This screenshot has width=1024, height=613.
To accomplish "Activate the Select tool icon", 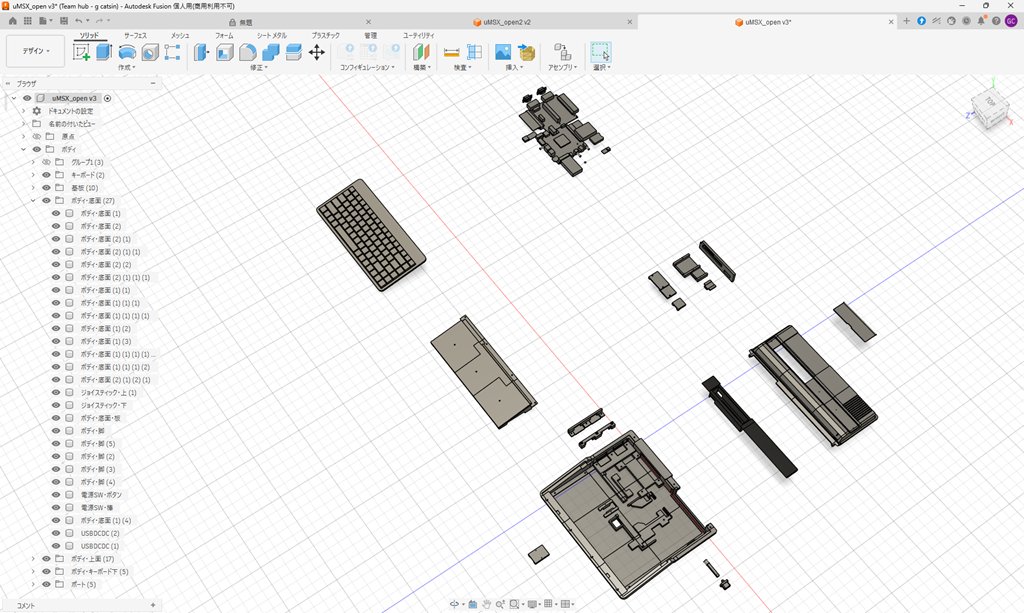I will [600, 52].
